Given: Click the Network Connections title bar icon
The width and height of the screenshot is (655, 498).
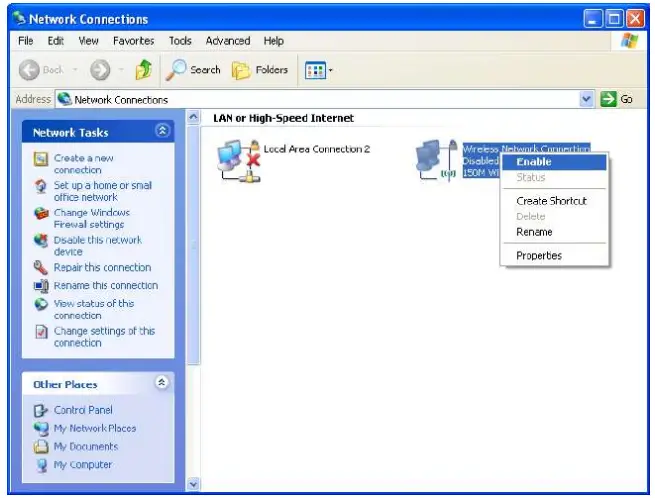Looking at the screenshot, I should pyautogui.click(x=19, y=18).
